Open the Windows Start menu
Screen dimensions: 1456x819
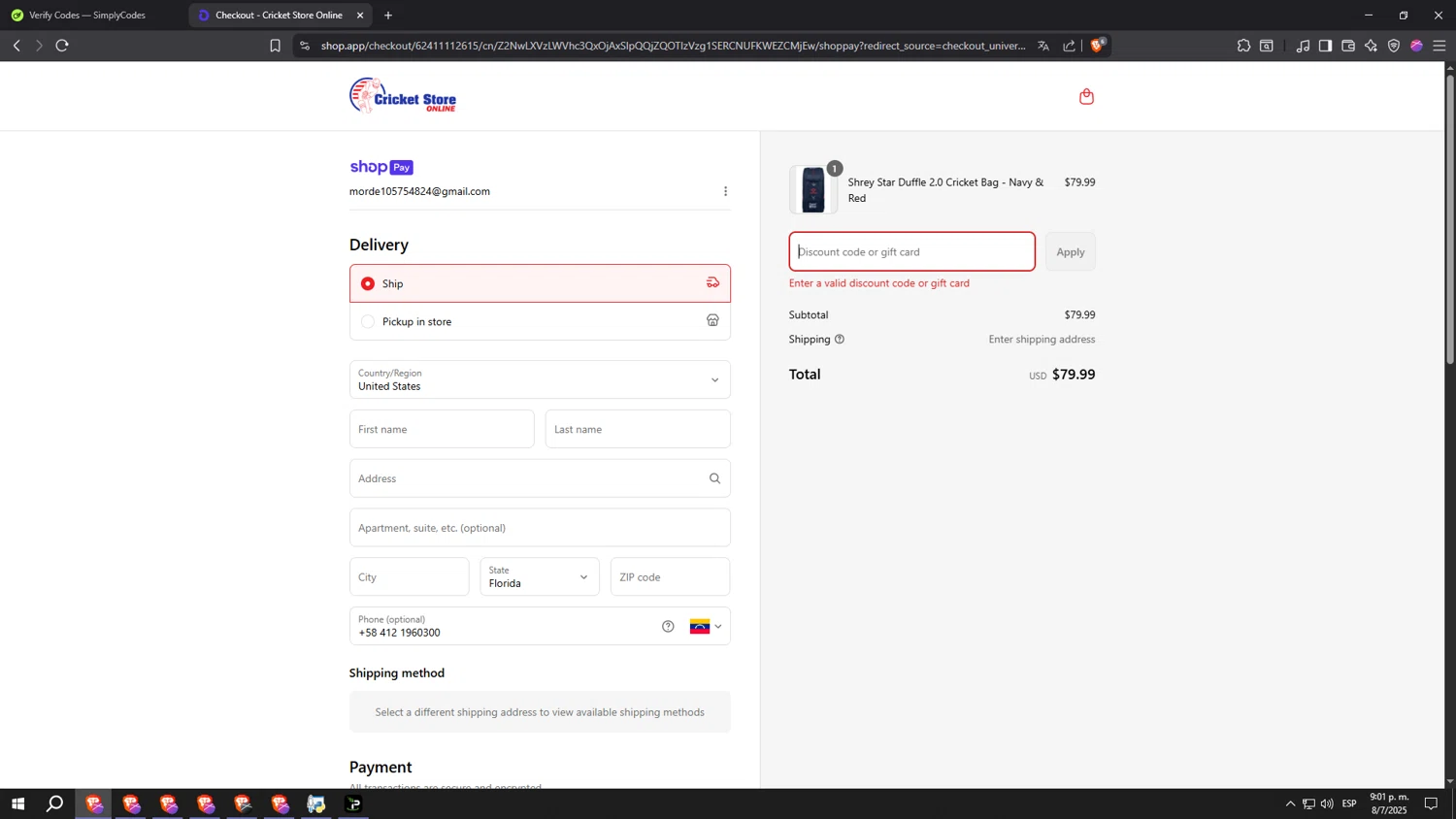point(17,803)
